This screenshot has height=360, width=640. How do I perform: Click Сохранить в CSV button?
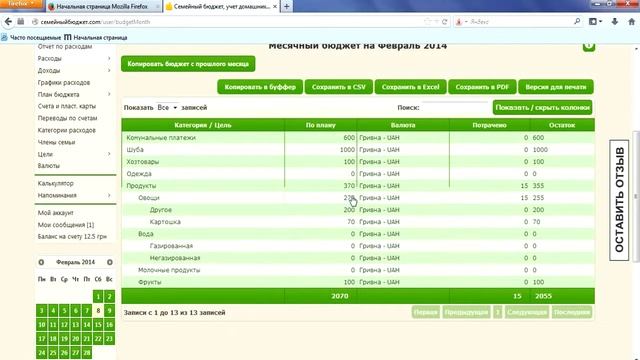tap(339, 87)
